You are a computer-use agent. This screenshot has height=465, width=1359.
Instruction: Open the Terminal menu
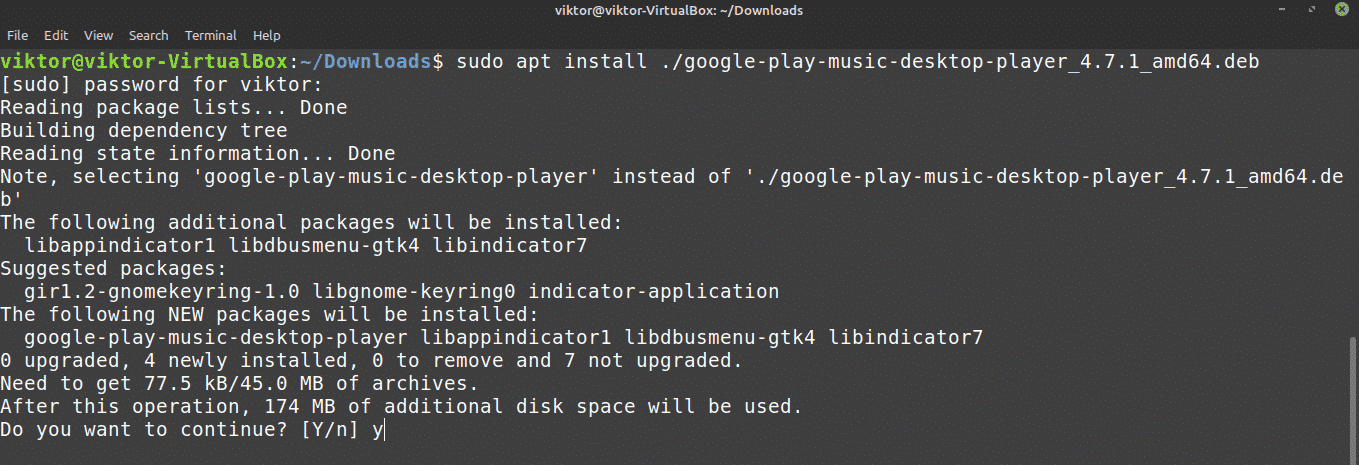(x=210, y=35)
